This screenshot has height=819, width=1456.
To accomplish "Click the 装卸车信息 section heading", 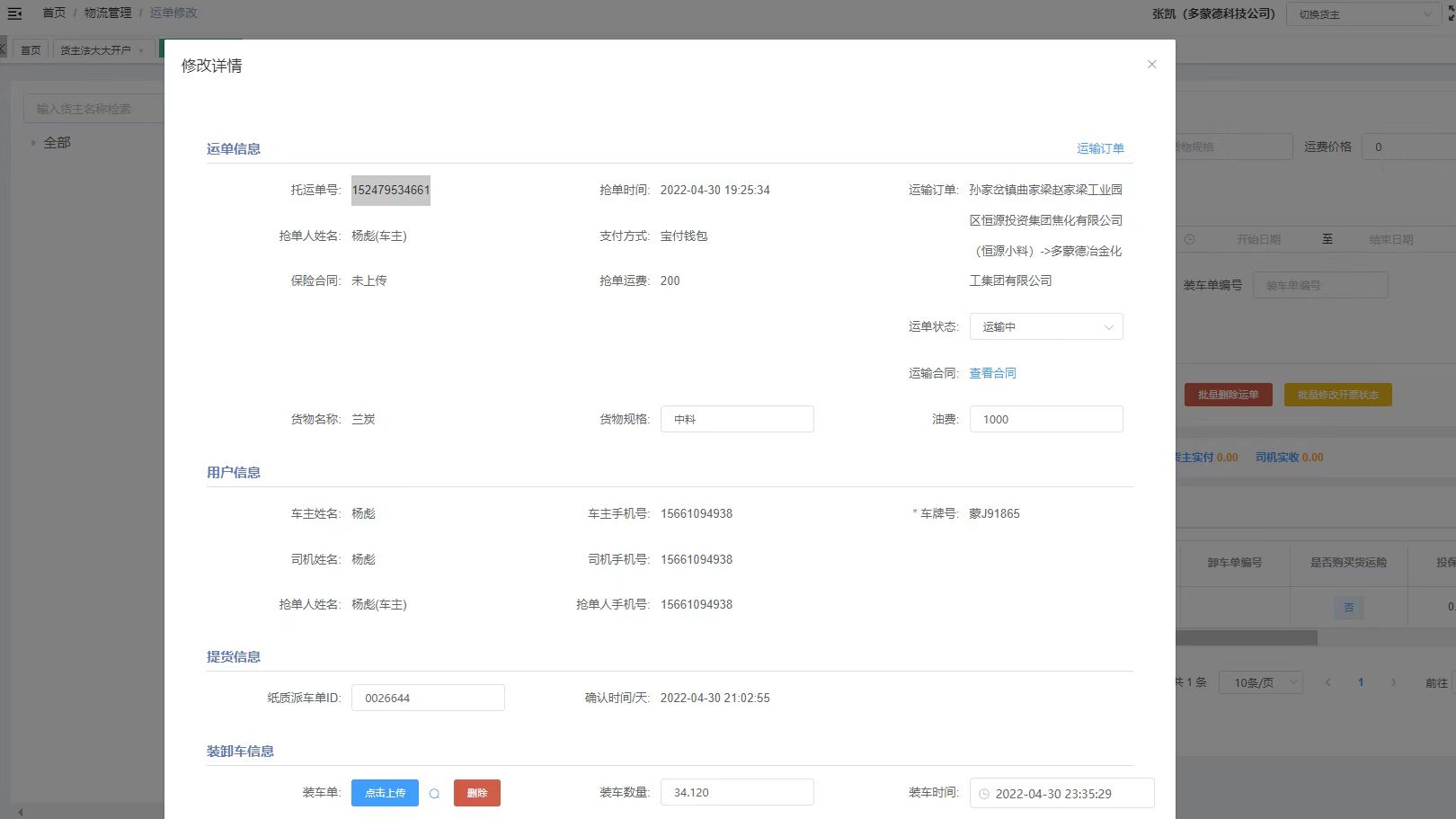I will tap(240, 751).
